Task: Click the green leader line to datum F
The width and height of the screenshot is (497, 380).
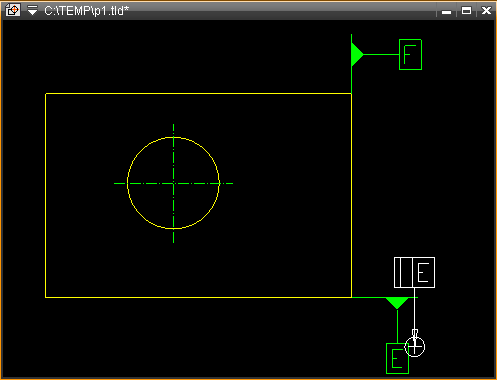Action: [381, 54]
